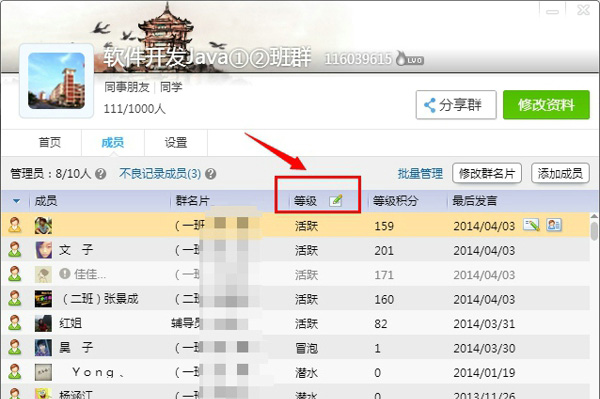Click the avatar of member 佳佳
Viewport: 600px width, 399px height.
[43, 274]
